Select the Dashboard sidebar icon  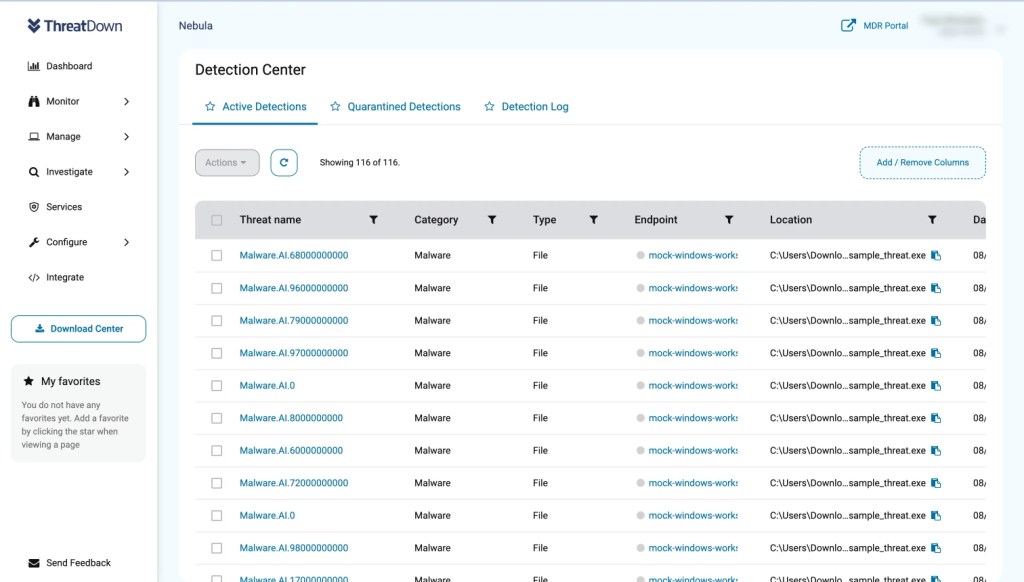pos(32,66)
